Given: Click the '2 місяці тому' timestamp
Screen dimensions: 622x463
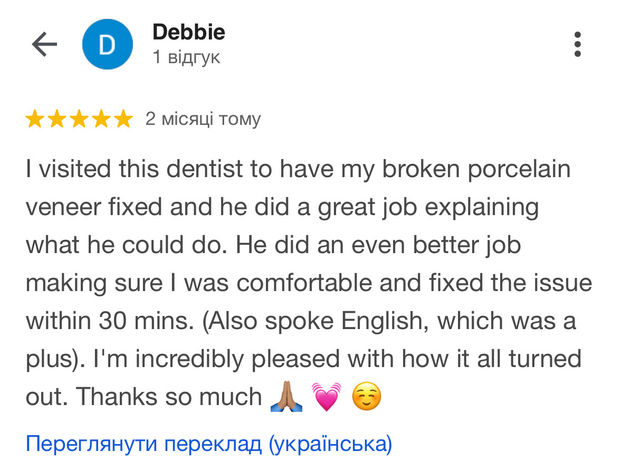Looking at the screenshot, I should pyautogui.click(x=203, y=119).
